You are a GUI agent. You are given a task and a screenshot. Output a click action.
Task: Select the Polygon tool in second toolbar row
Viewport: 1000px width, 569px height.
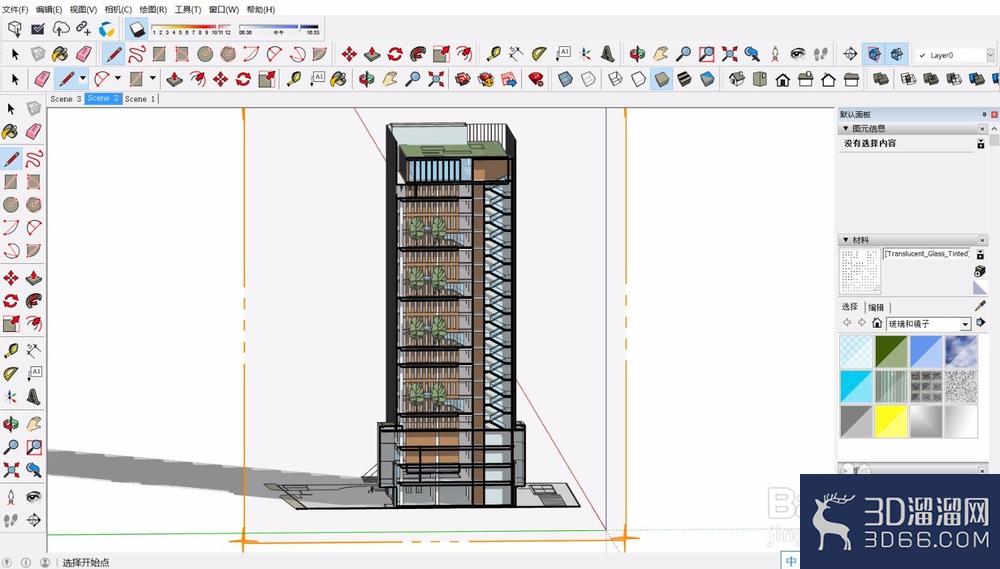[x=228, y=54]
